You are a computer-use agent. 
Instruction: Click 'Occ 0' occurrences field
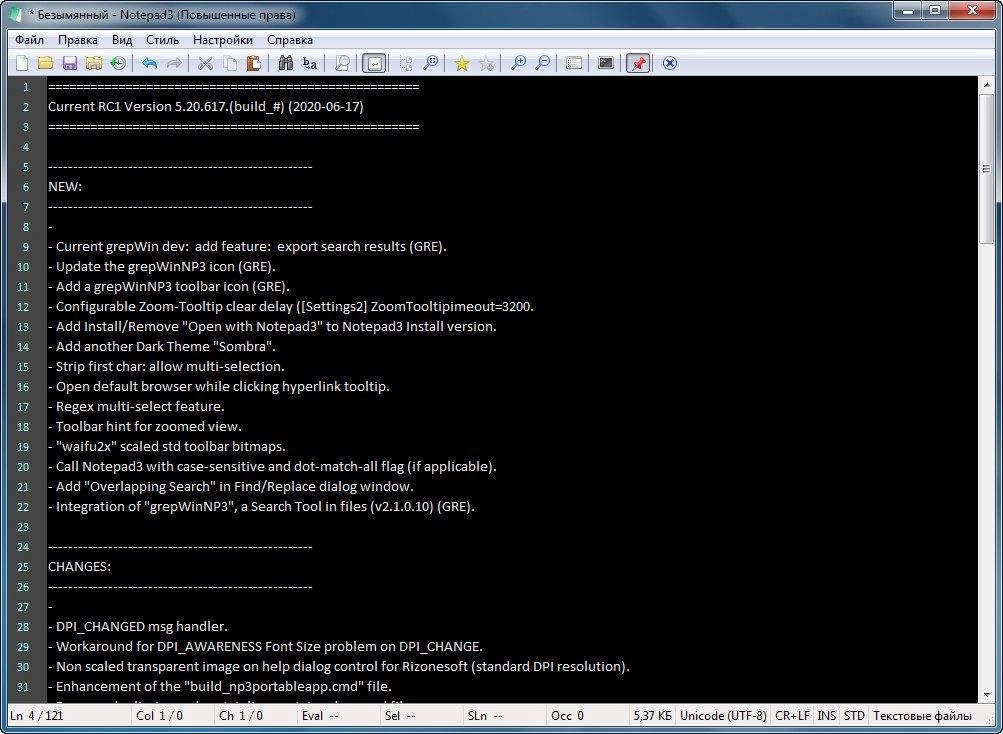(586, 715)
